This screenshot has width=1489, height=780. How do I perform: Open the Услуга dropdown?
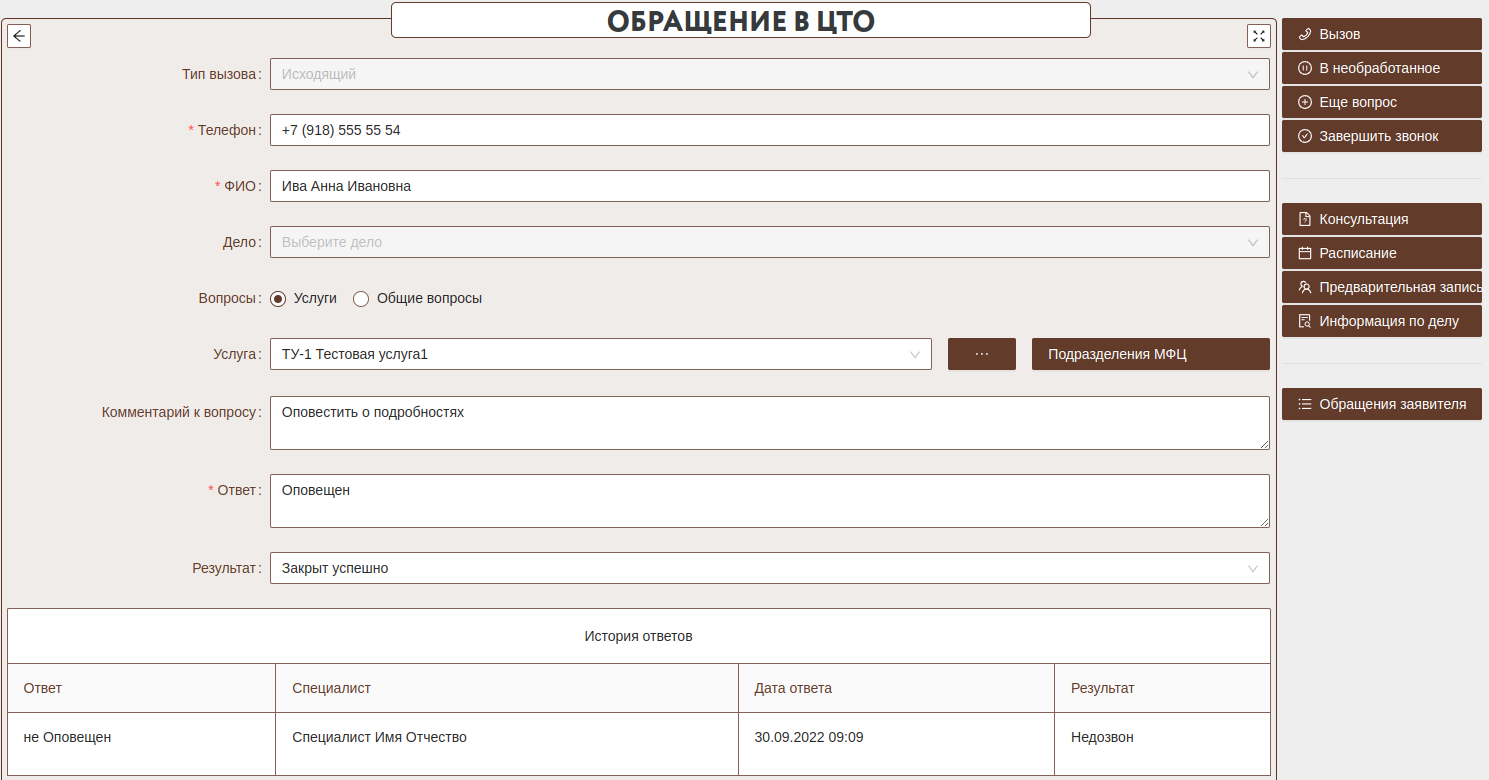[600, 354]
